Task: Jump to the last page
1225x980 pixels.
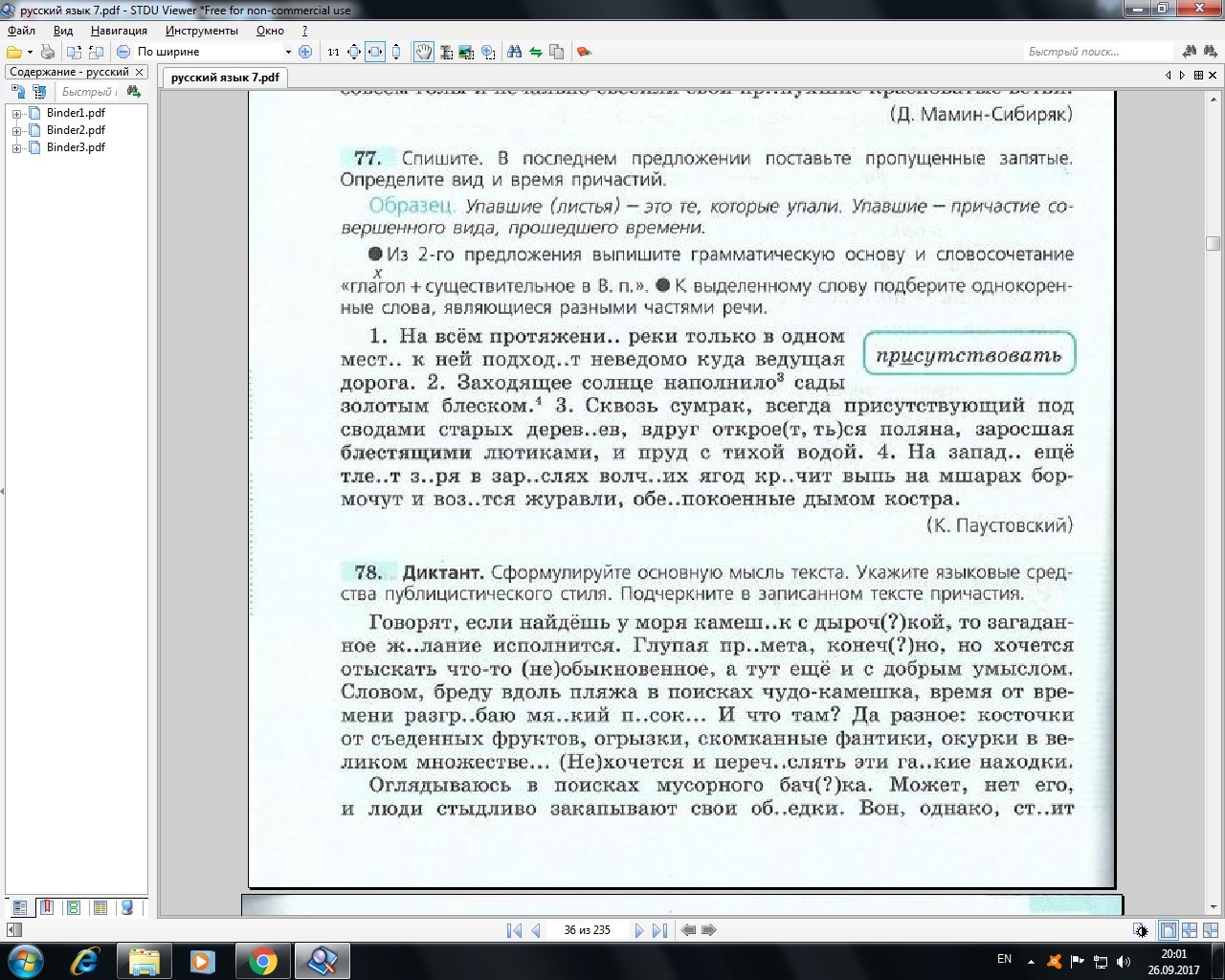Action: point(659,930)
